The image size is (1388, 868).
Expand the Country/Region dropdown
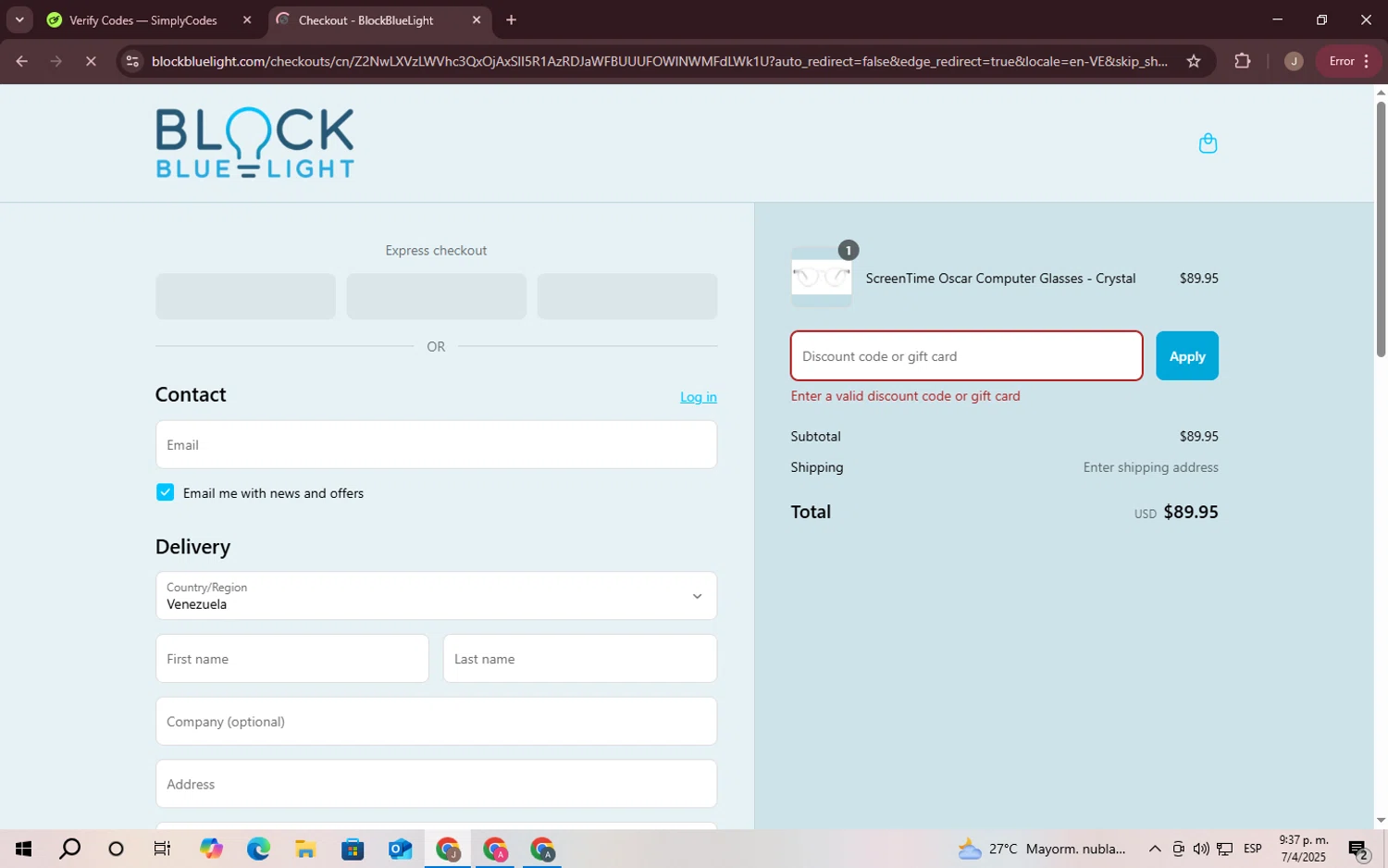[x=436, y=595]
